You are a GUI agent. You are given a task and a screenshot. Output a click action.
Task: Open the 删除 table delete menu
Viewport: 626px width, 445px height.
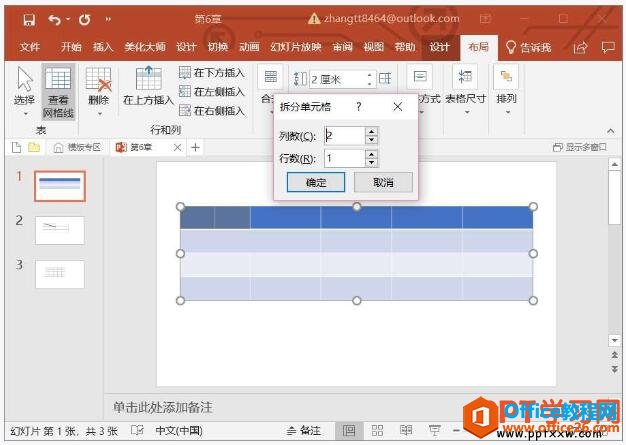pyautogui.click(x=99, y=91)
